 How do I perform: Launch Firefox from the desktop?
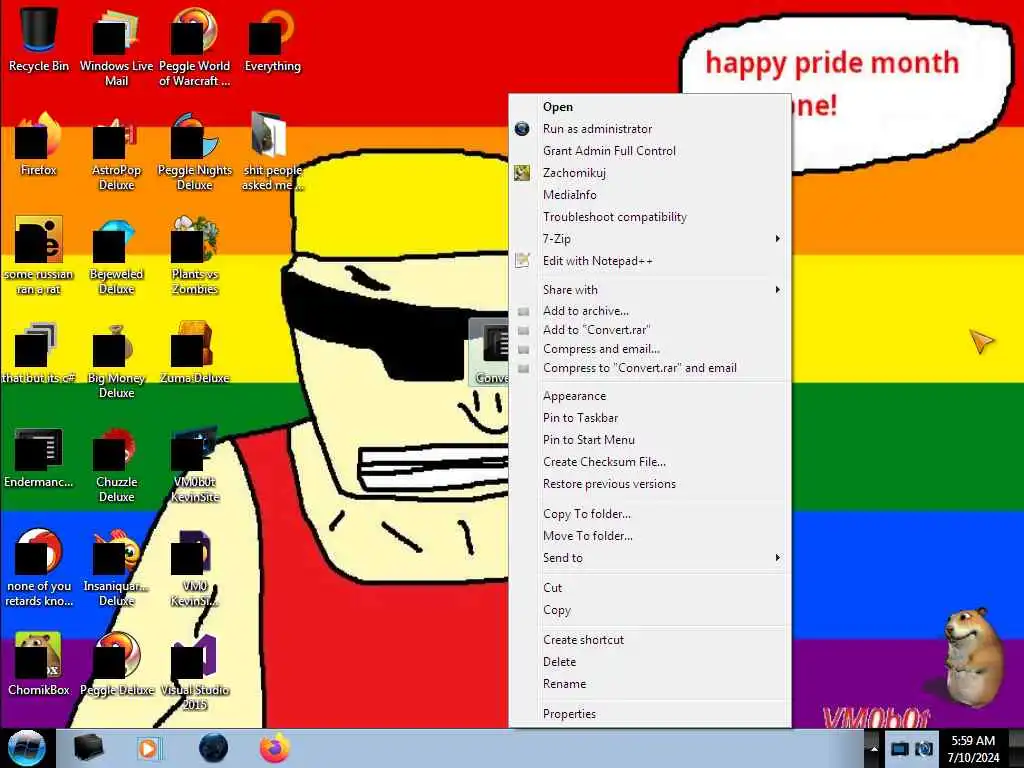coord(39,144)
